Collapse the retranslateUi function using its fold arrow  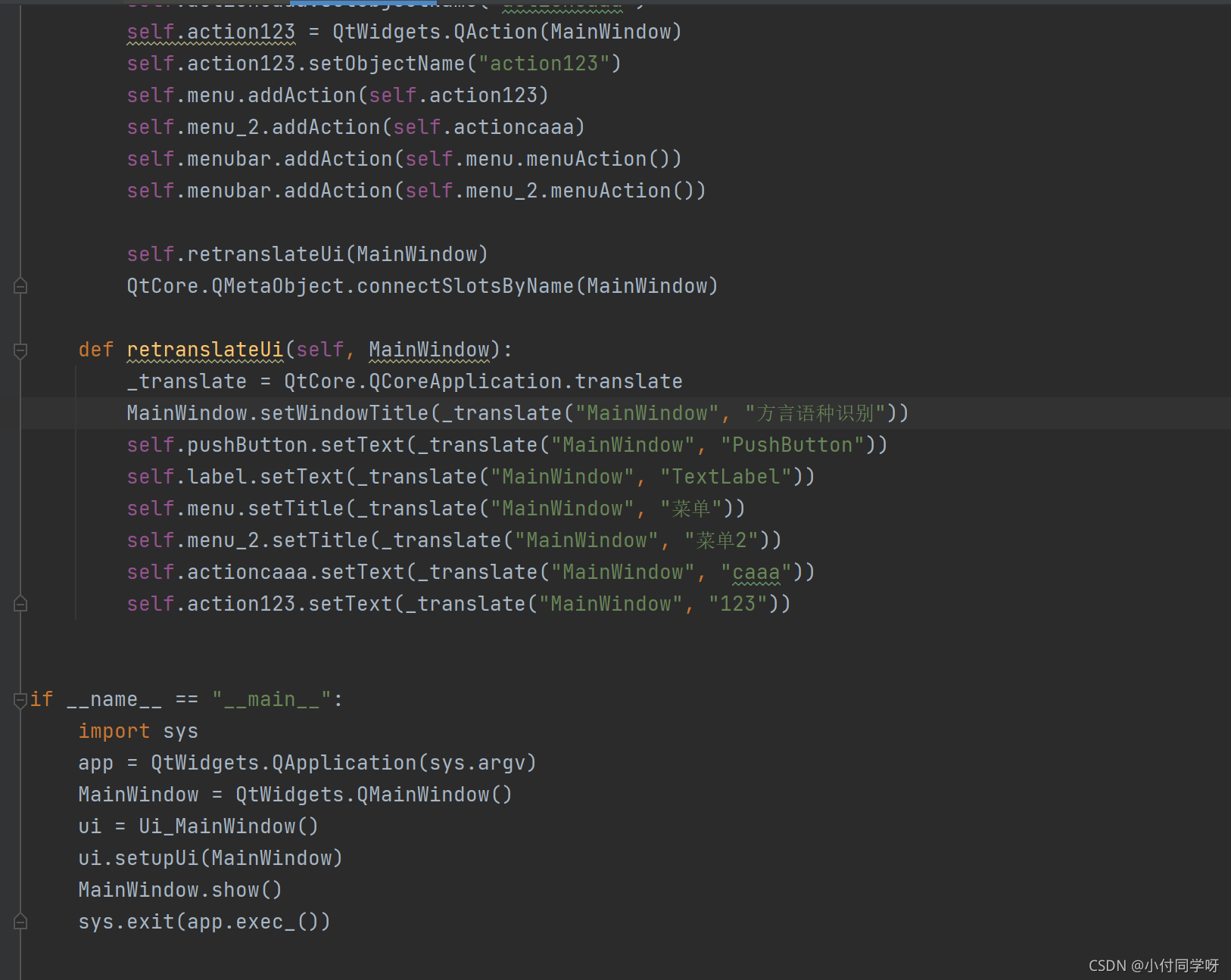tap(20, 350)
